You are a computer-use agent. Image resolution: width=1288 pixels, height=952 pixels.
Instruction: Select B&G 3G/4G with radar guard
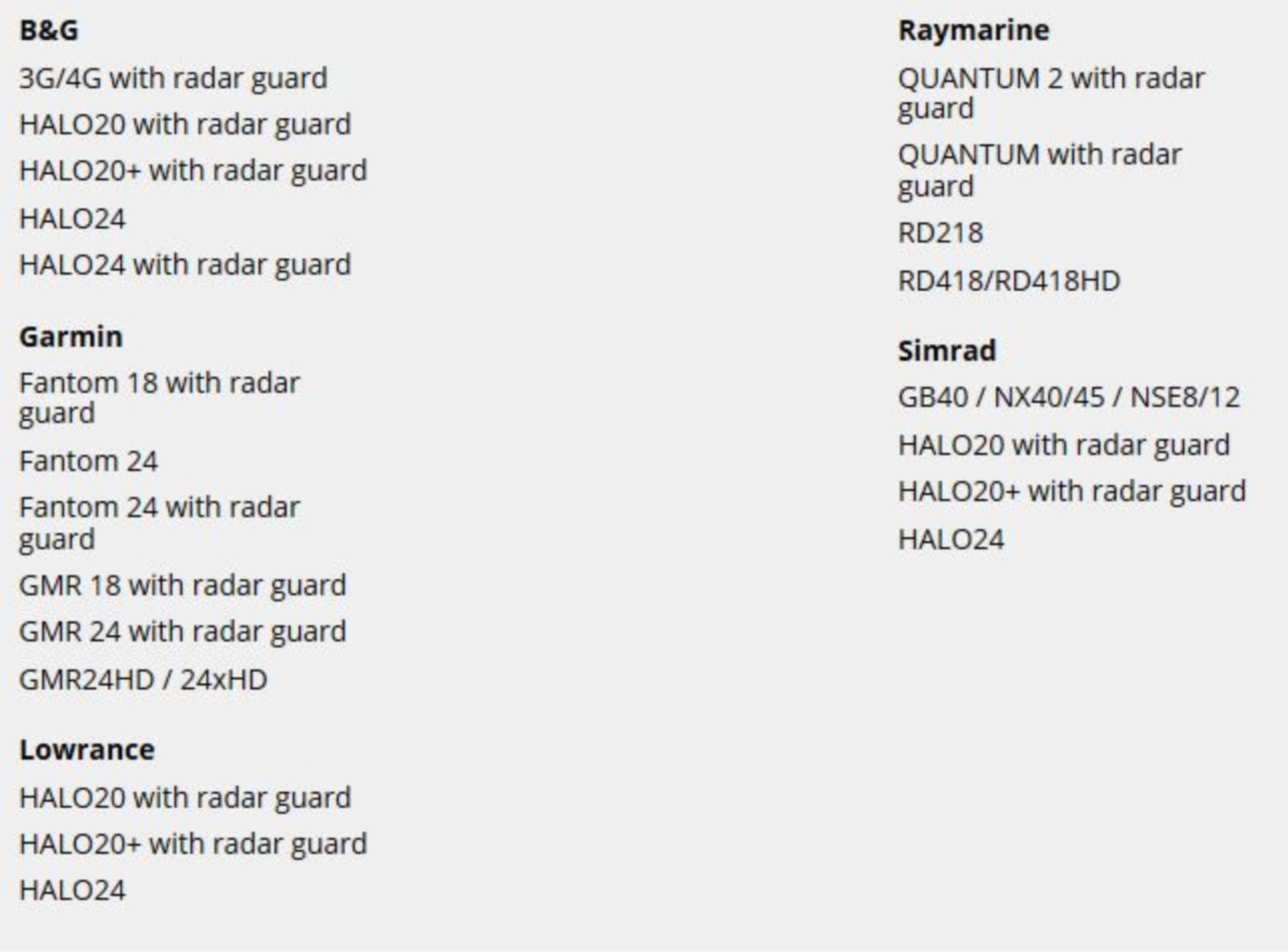click(x=173, y=79)
